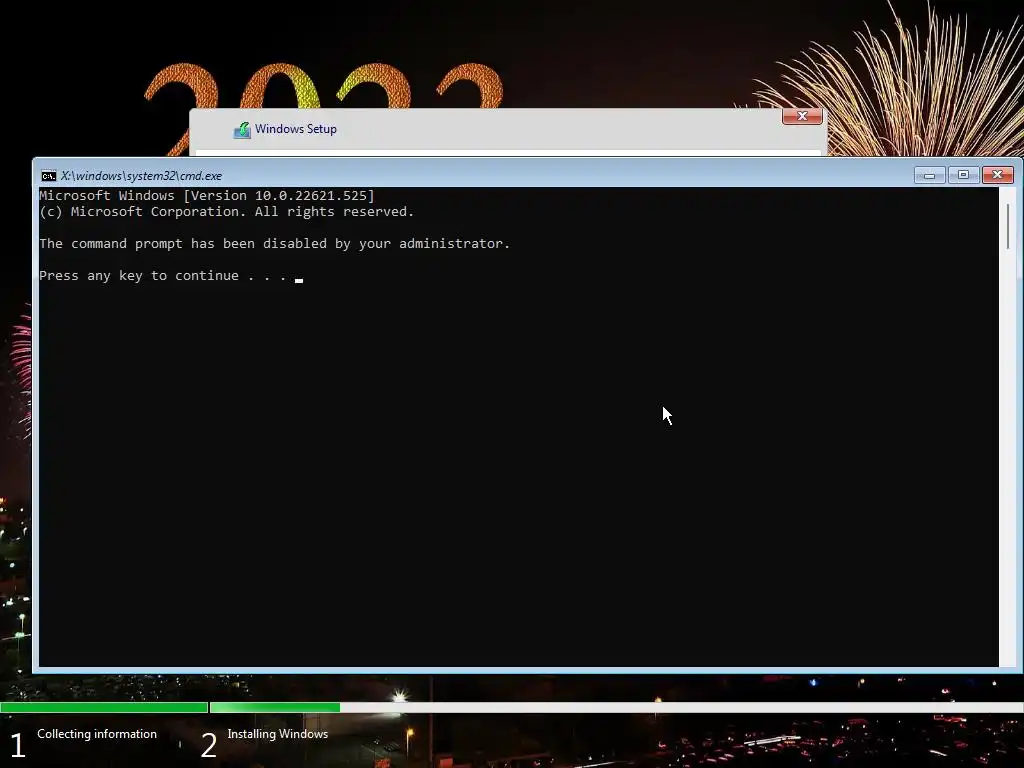Image resolution: width=1024 pixels, height=768 pixels.
Task: Click the 'command prompt has been disabled' message
Action: (x=274, y=244)
